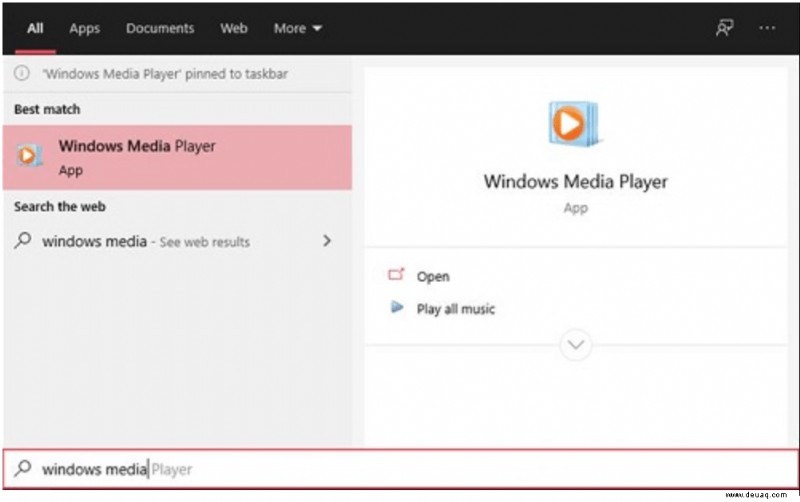Click the info icon beside pinned notice

click(x=21, y=73)
